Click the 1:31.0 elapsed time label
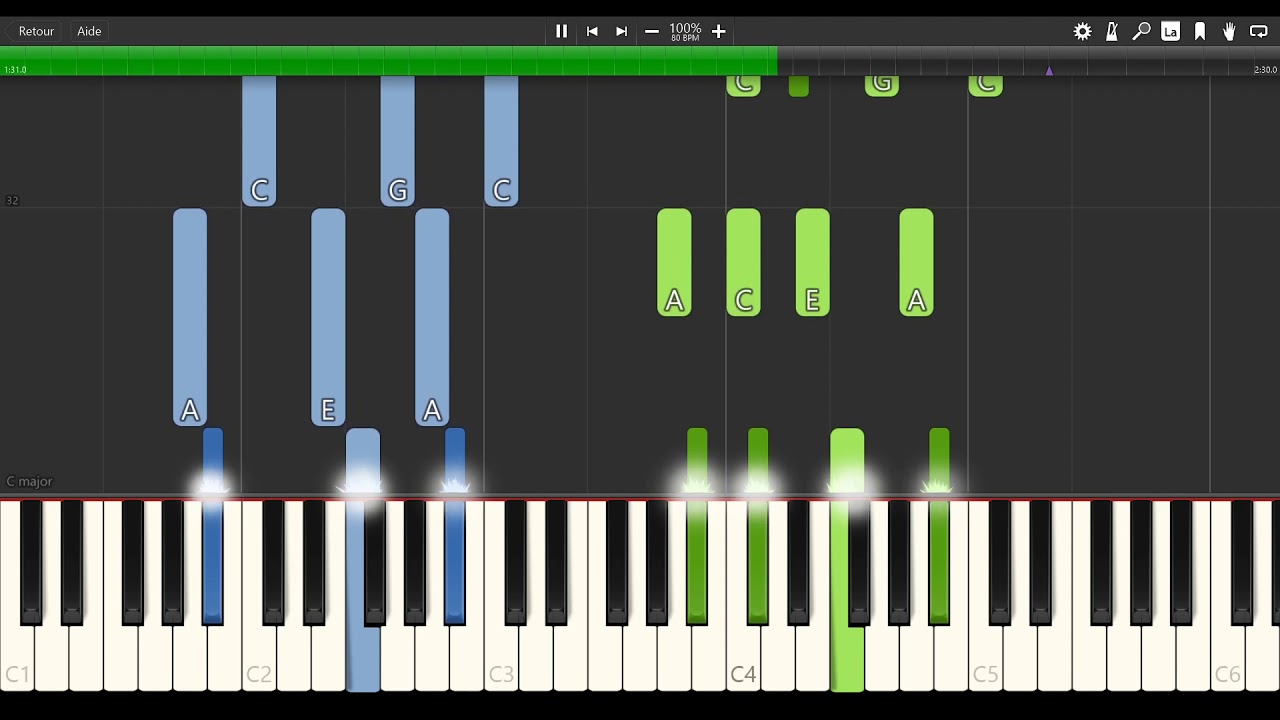The width and height of the screenshot is (1280, 720). coord(15,70)
